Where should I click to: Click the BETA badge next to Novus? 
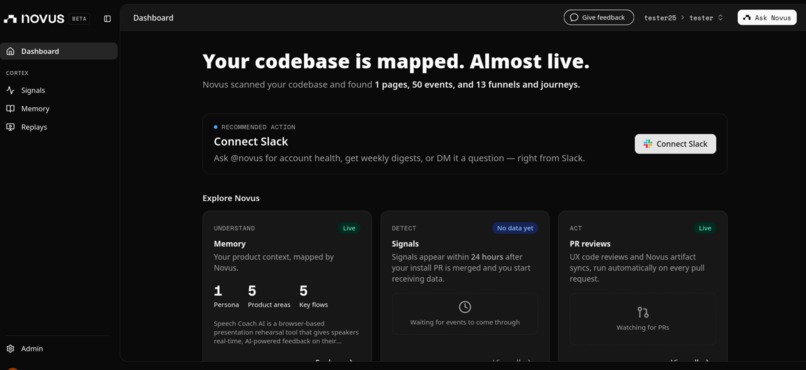click(x=79, y=18)
